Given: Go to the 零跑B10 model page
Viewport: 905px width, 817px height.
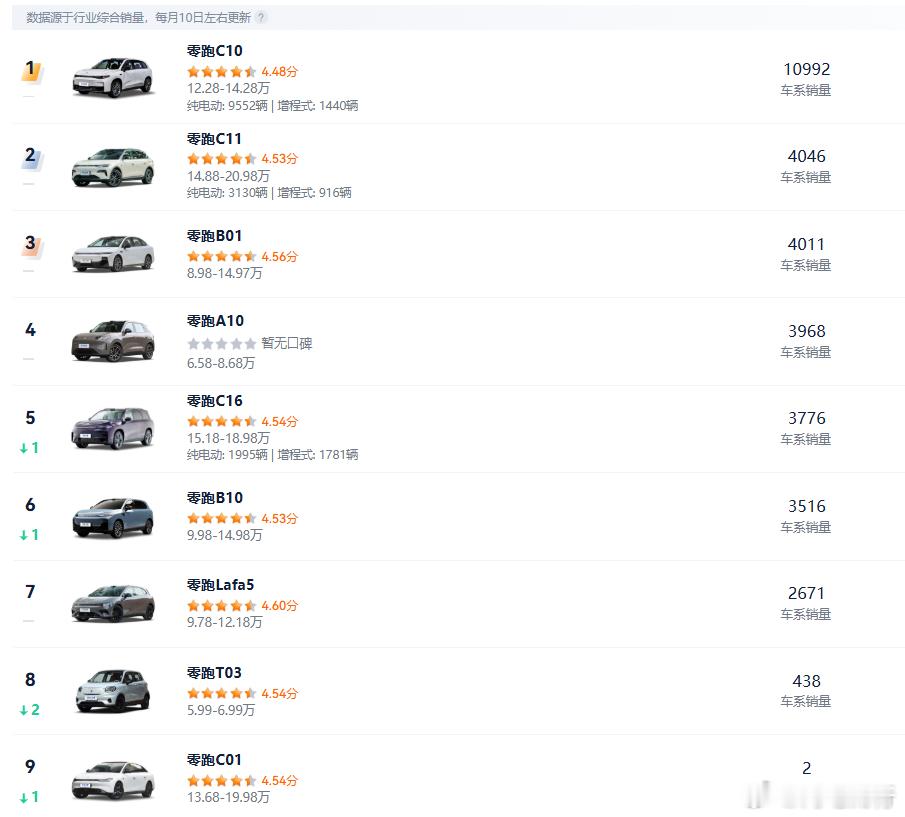Looking at the screenshot, I should pyautogui.click(x=214, y=498).
